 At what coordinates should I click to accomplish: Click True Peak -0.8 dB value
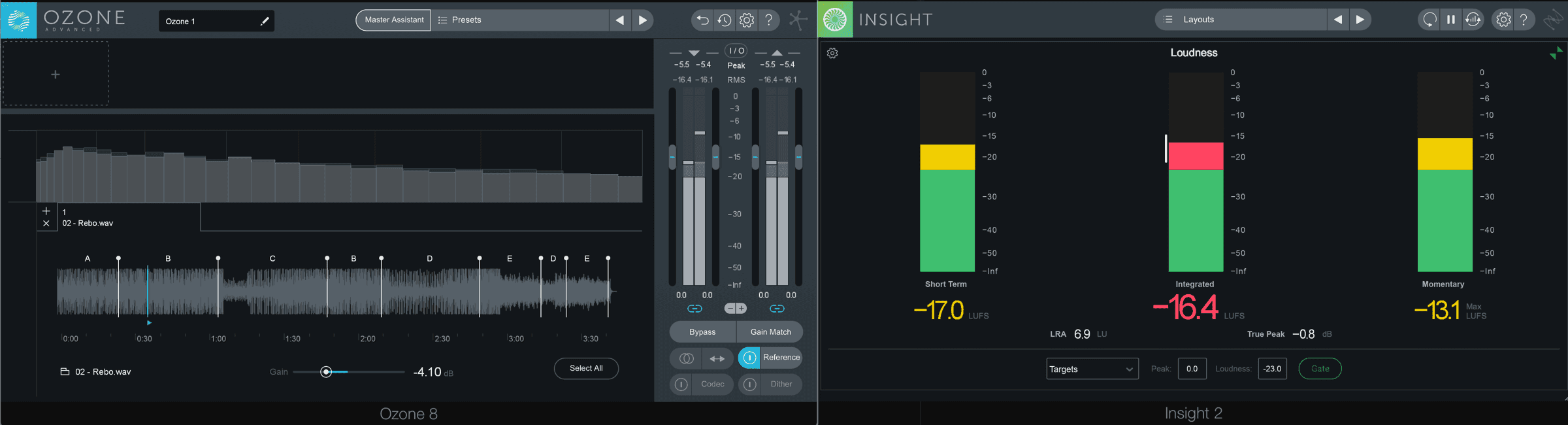1303,334
